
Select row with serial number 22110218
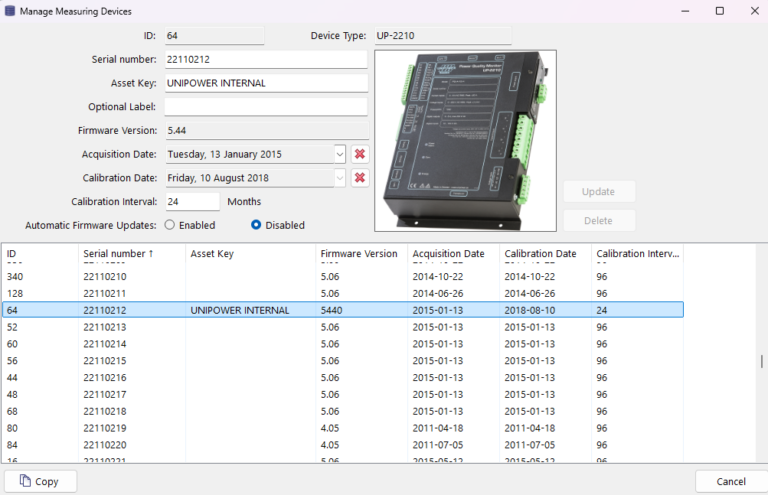coord(343,411)
